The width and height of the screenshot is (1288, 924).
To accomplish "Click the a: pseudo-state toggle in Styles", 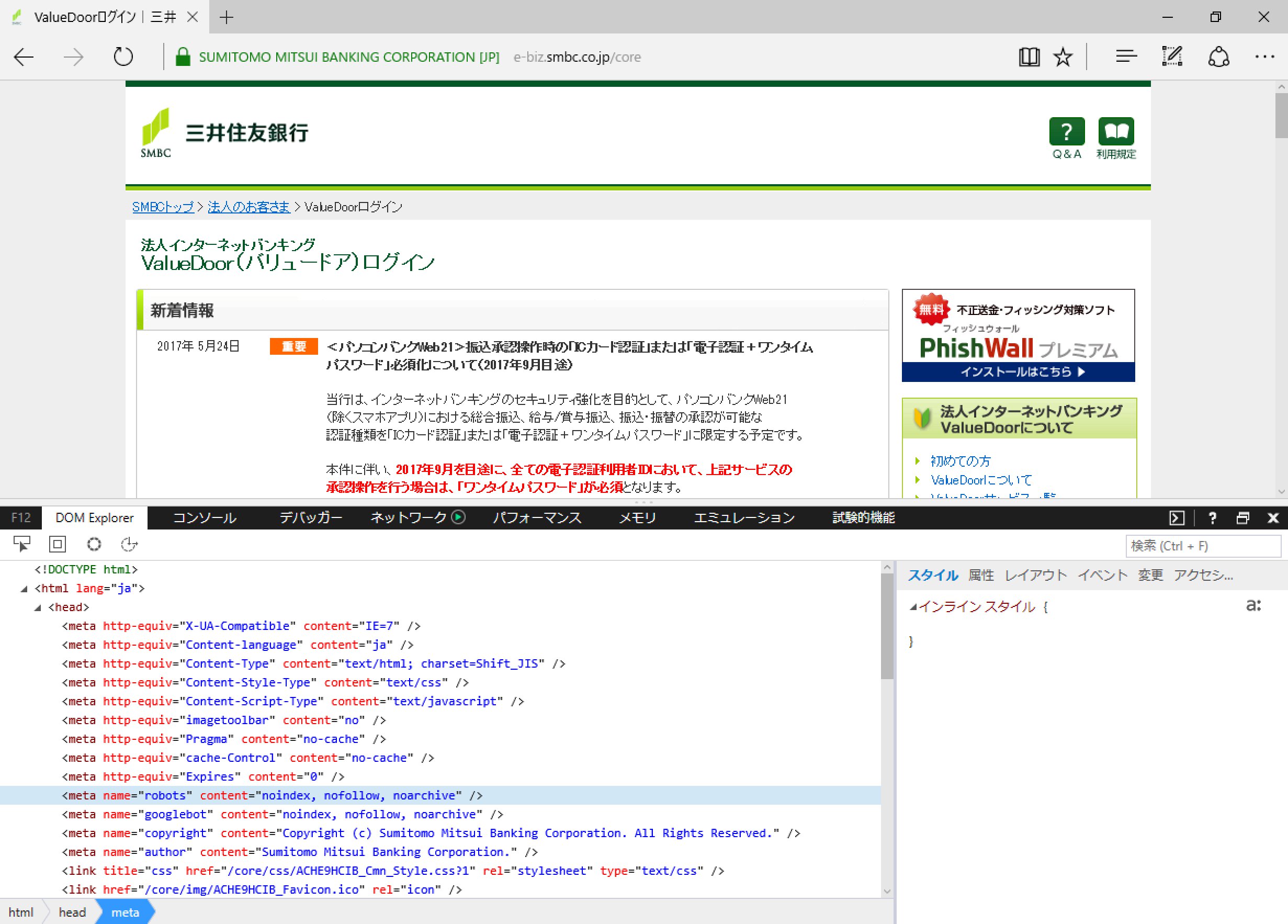I will (1253, 605).
